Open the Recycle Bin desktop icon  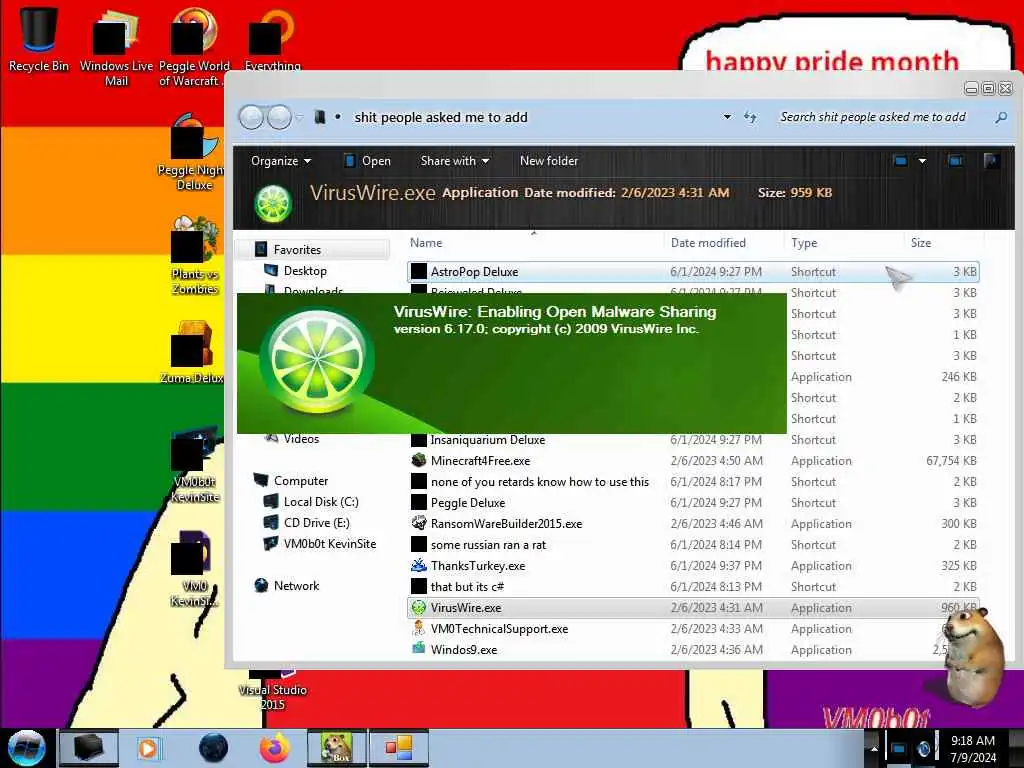pos(39,39)
